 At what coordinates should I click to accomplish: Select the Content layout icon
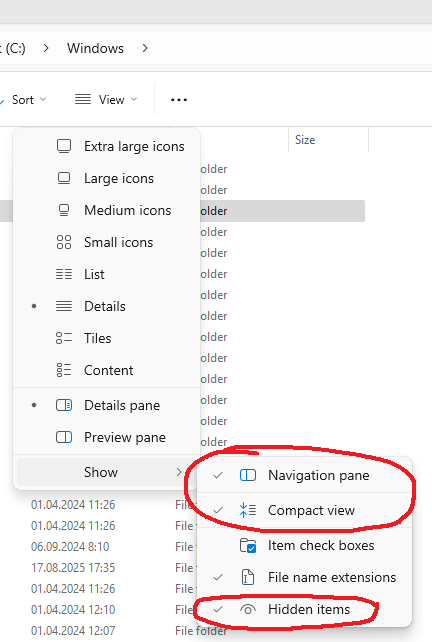click(x=64, y=370)
